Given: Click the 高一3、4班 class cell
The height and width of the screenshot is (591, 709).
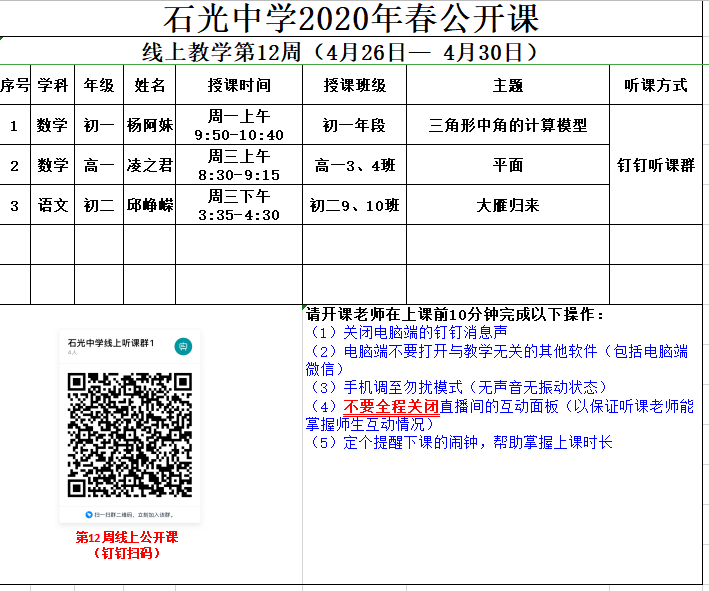Looking at the screenshot, I should 354,166.
